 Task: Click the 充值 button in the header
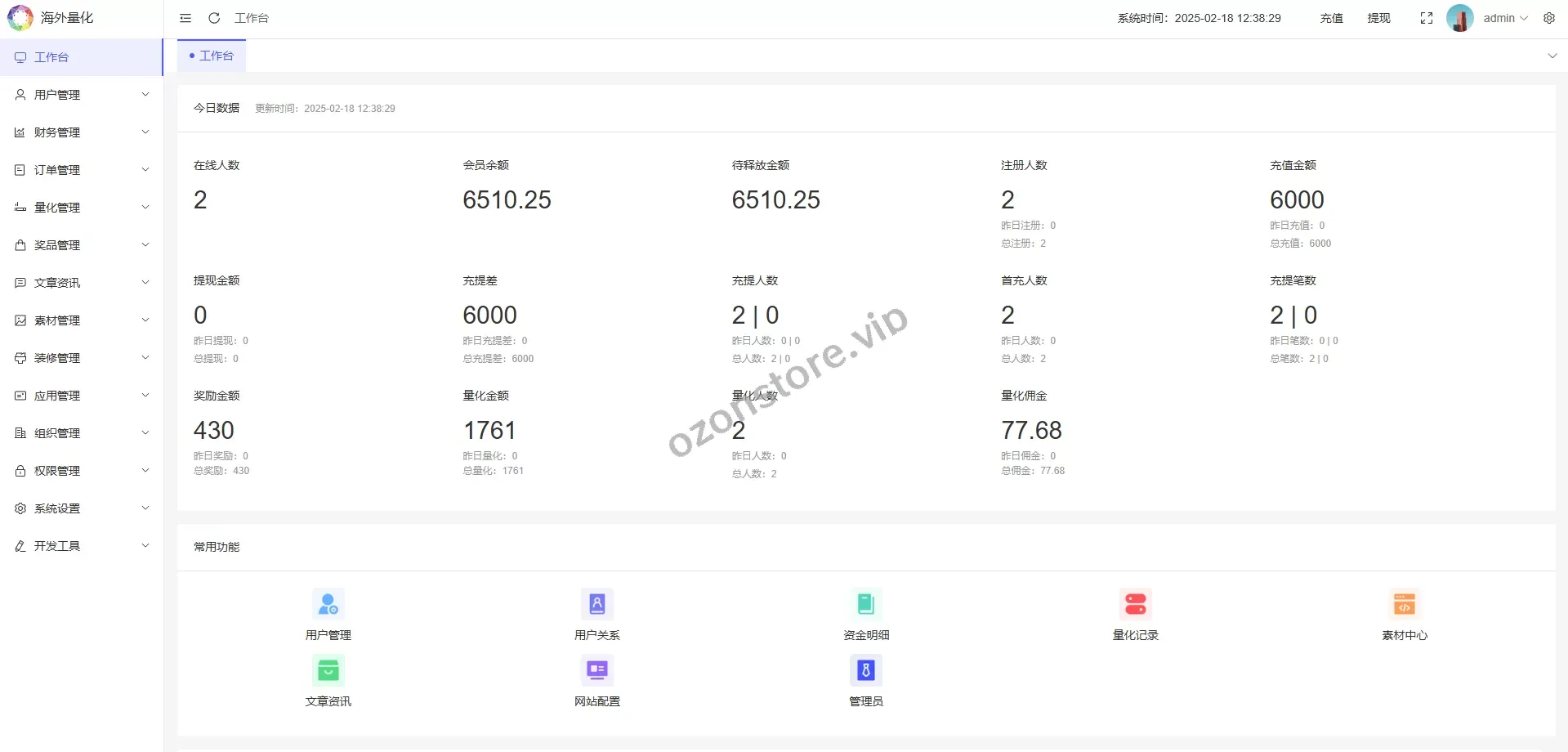pyautogui.click(x=1331, y=18)
